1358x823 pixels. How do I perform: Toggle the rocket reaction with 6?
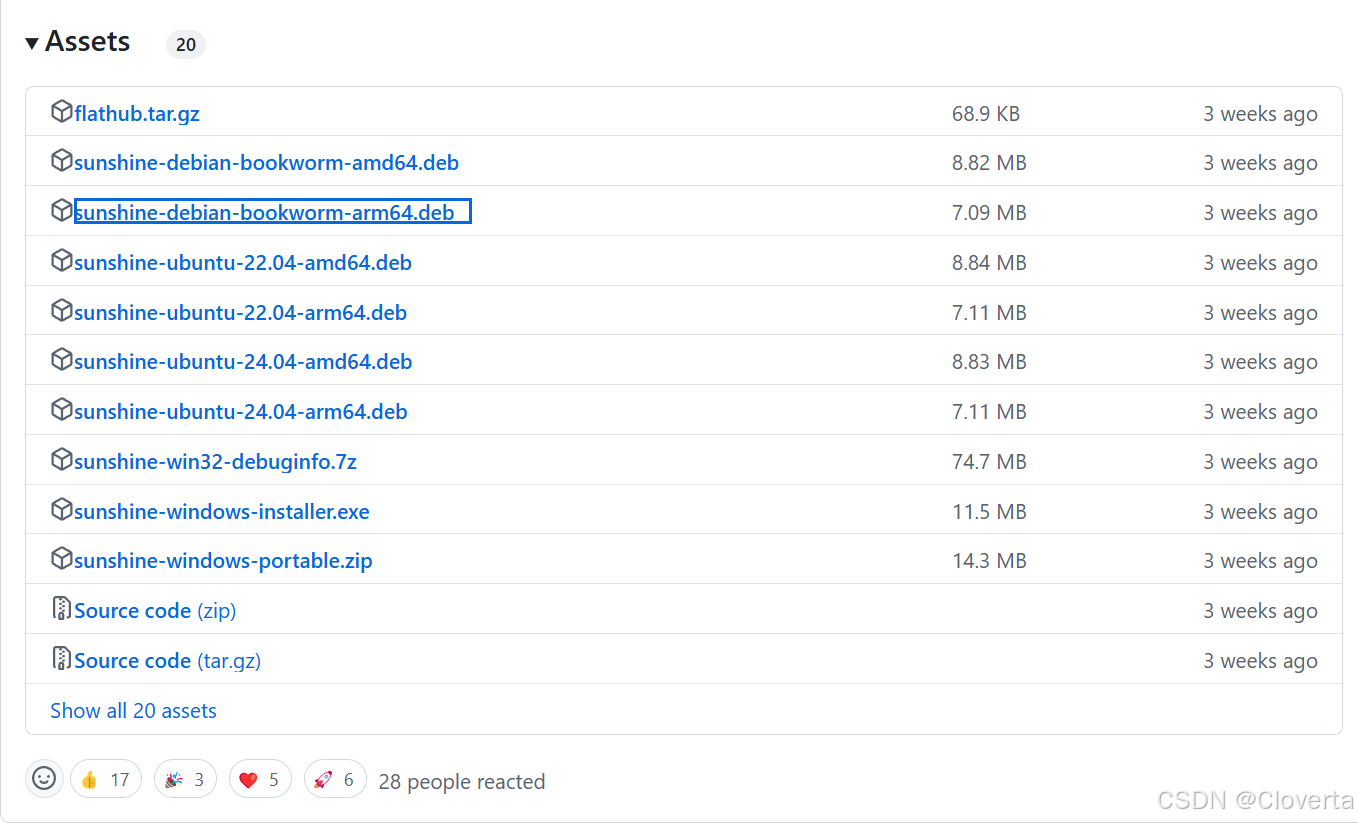click(x=335, y=779)
